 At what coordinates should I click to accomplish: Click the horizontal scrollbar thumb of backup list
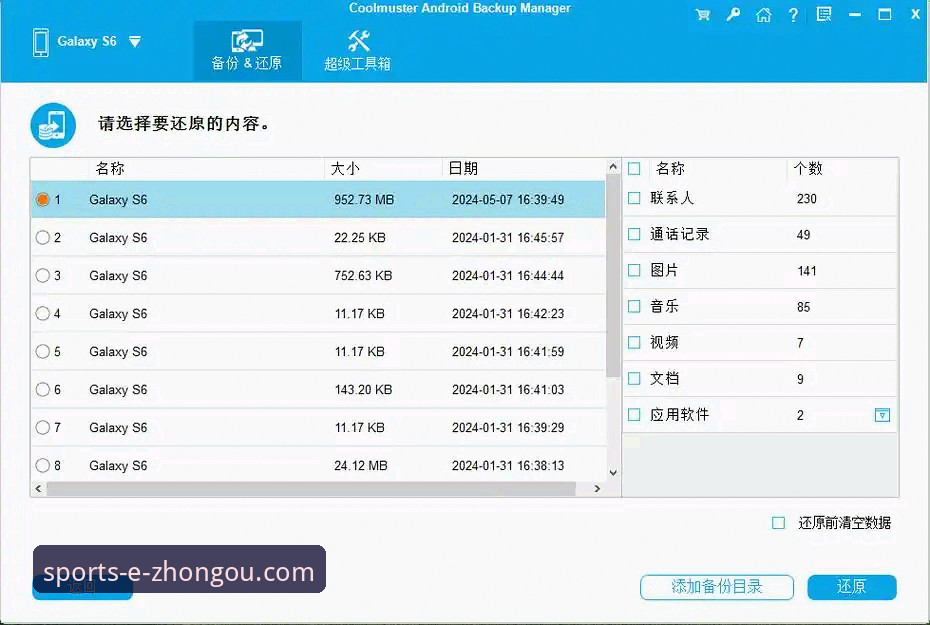(x=311, y=489)
